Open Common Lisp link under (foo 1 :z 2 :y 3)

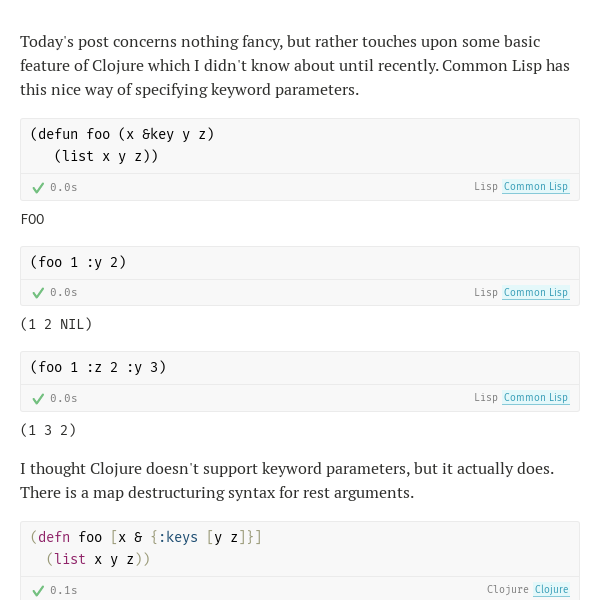click(x=536, y=398)
